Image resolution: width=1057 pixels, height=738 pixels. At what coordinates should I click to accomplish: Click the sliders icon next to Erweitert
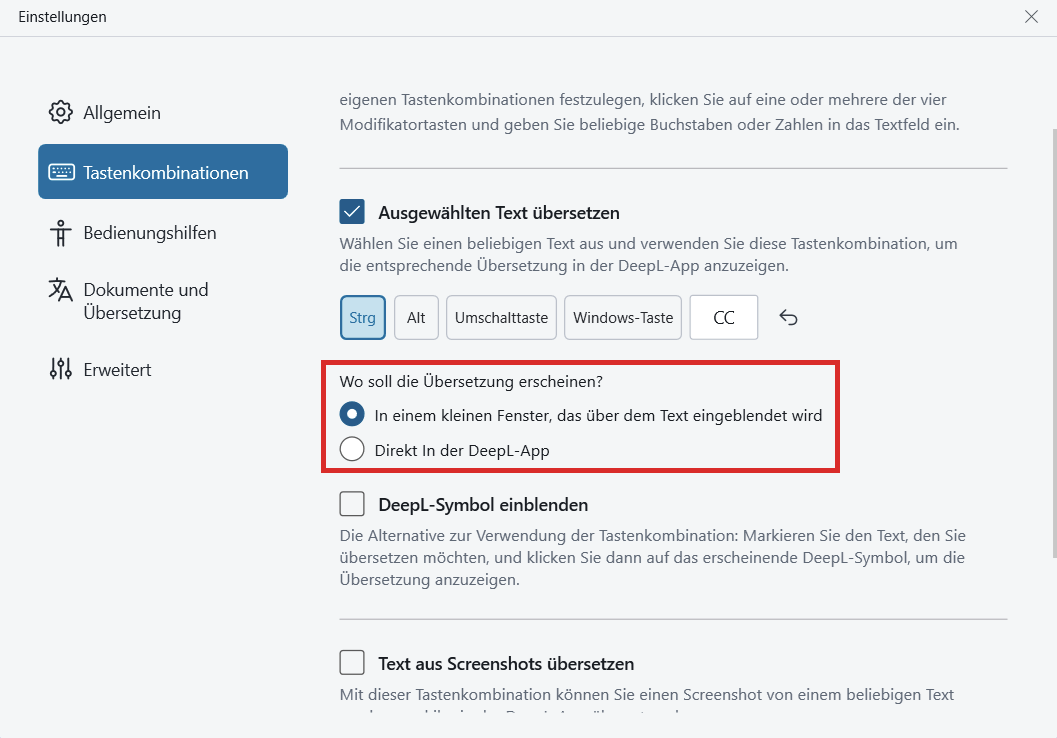(x=61, y=369)
